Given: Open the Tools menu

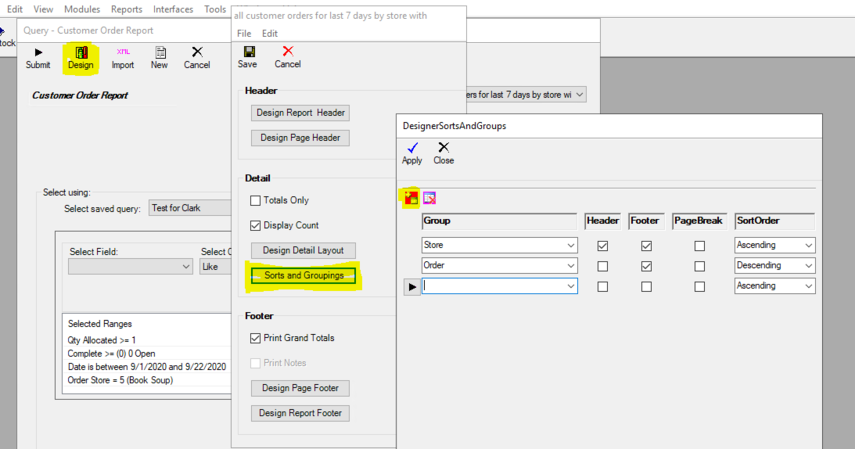Looking at the screenshot, I should tap(215, 9).
